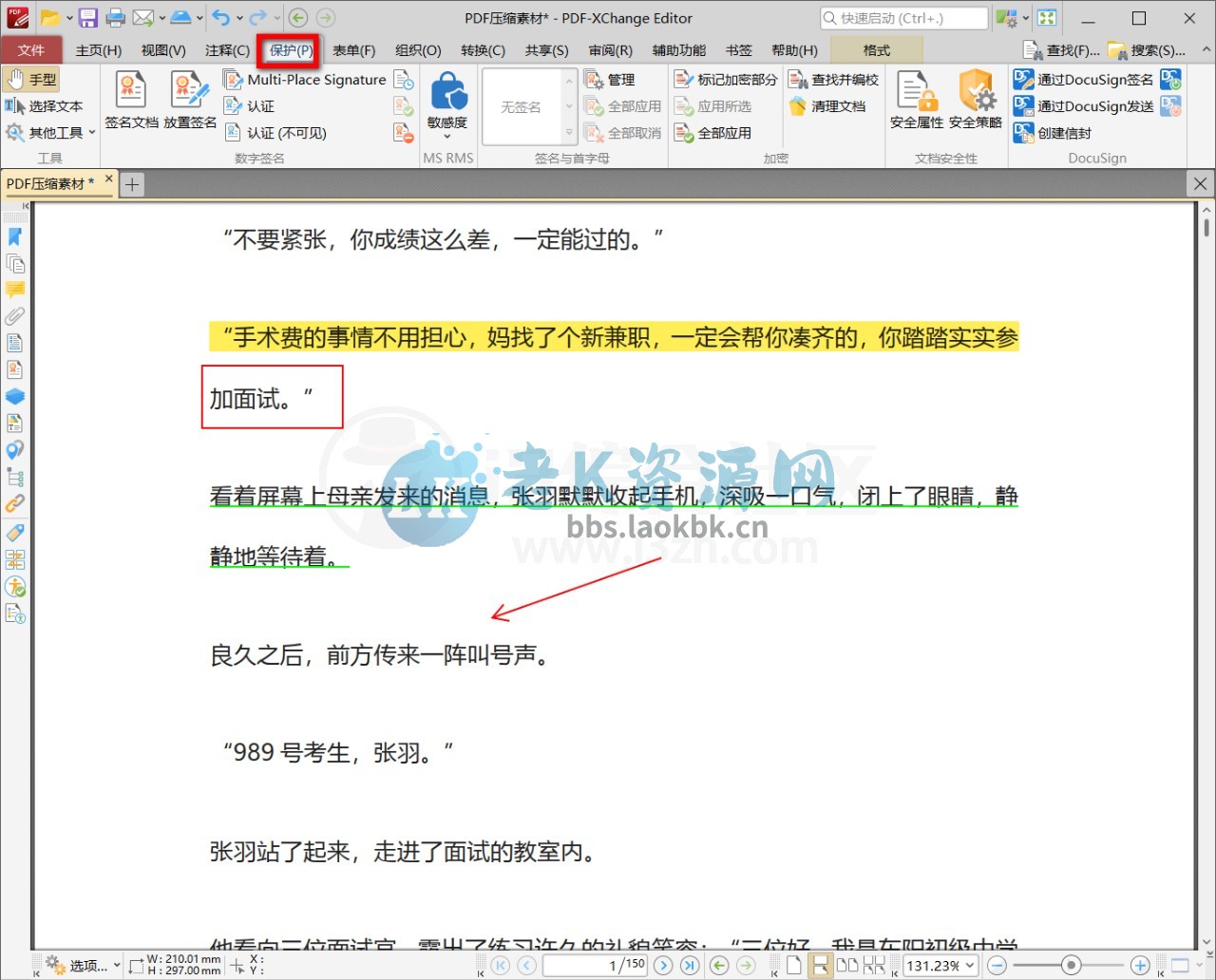
Task: Open the Bookmarks panel in sidebar
Action: click(x=15, y=236)
